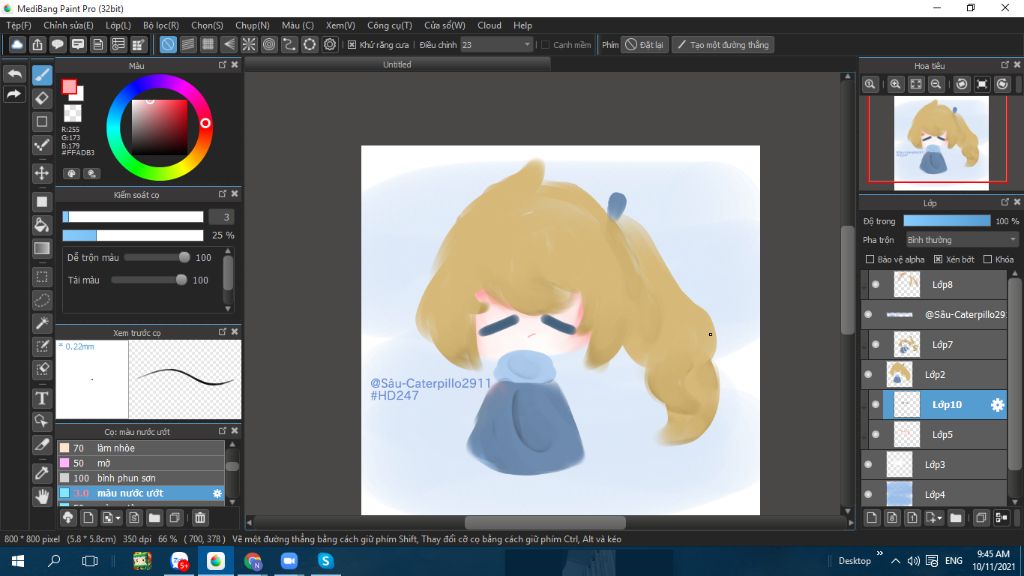Open the cloud icon in toolbar
Image resolution: width=1024 pixels, height=576 pixels.
[x=17, y=44]
